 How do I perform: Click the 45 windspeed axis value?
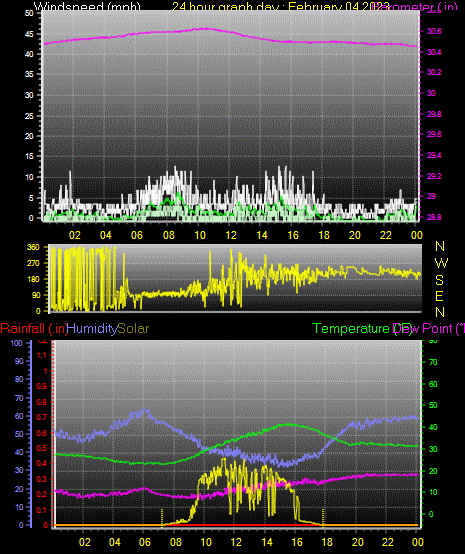click(29, 34)
